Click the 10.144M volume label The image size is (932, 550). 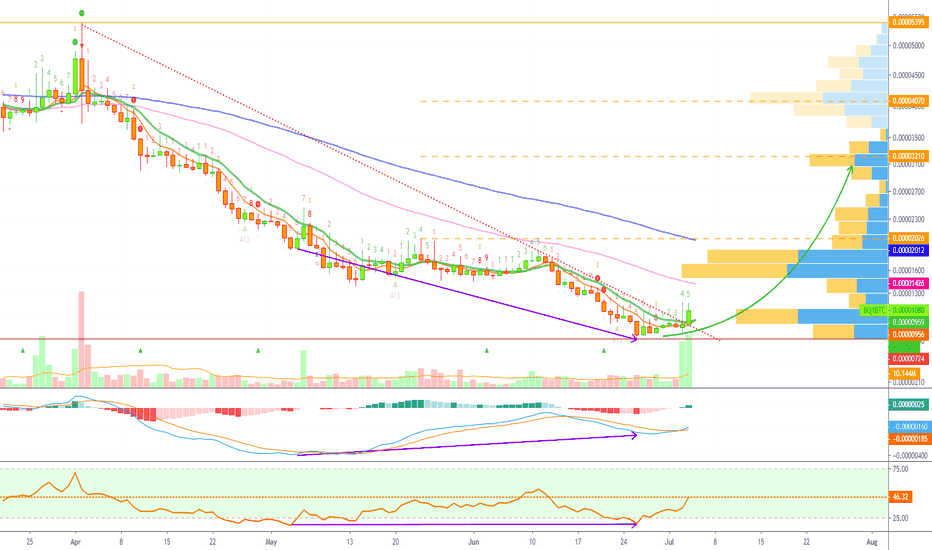pos(904,373)
